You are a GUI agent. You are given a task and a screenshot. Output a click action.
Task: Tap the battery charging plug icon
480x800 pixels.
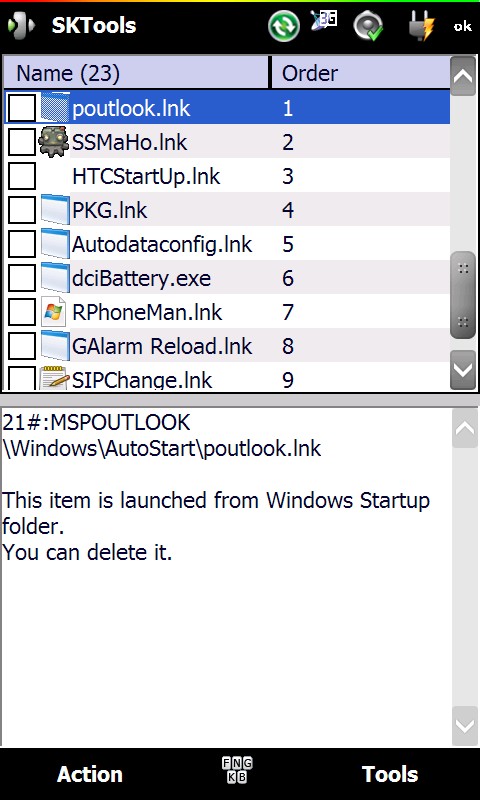pos(421,26)
